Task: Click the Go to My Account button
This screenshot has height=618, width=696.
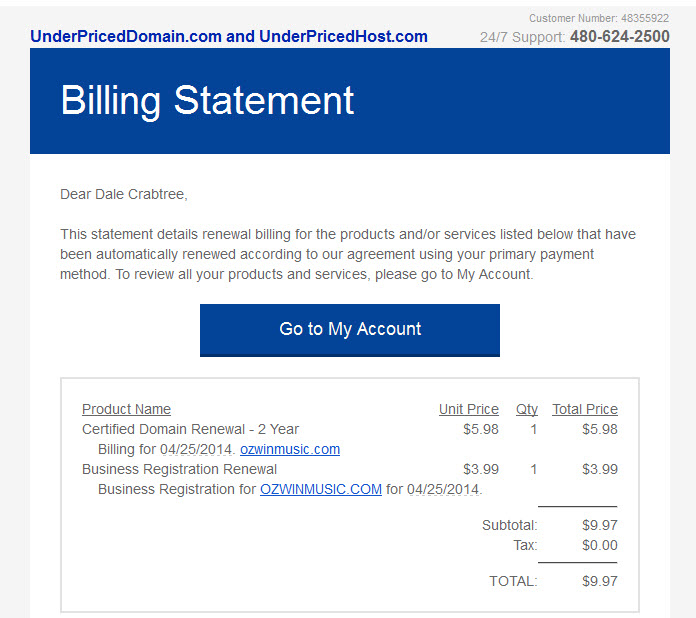Action: coord(350,330)
